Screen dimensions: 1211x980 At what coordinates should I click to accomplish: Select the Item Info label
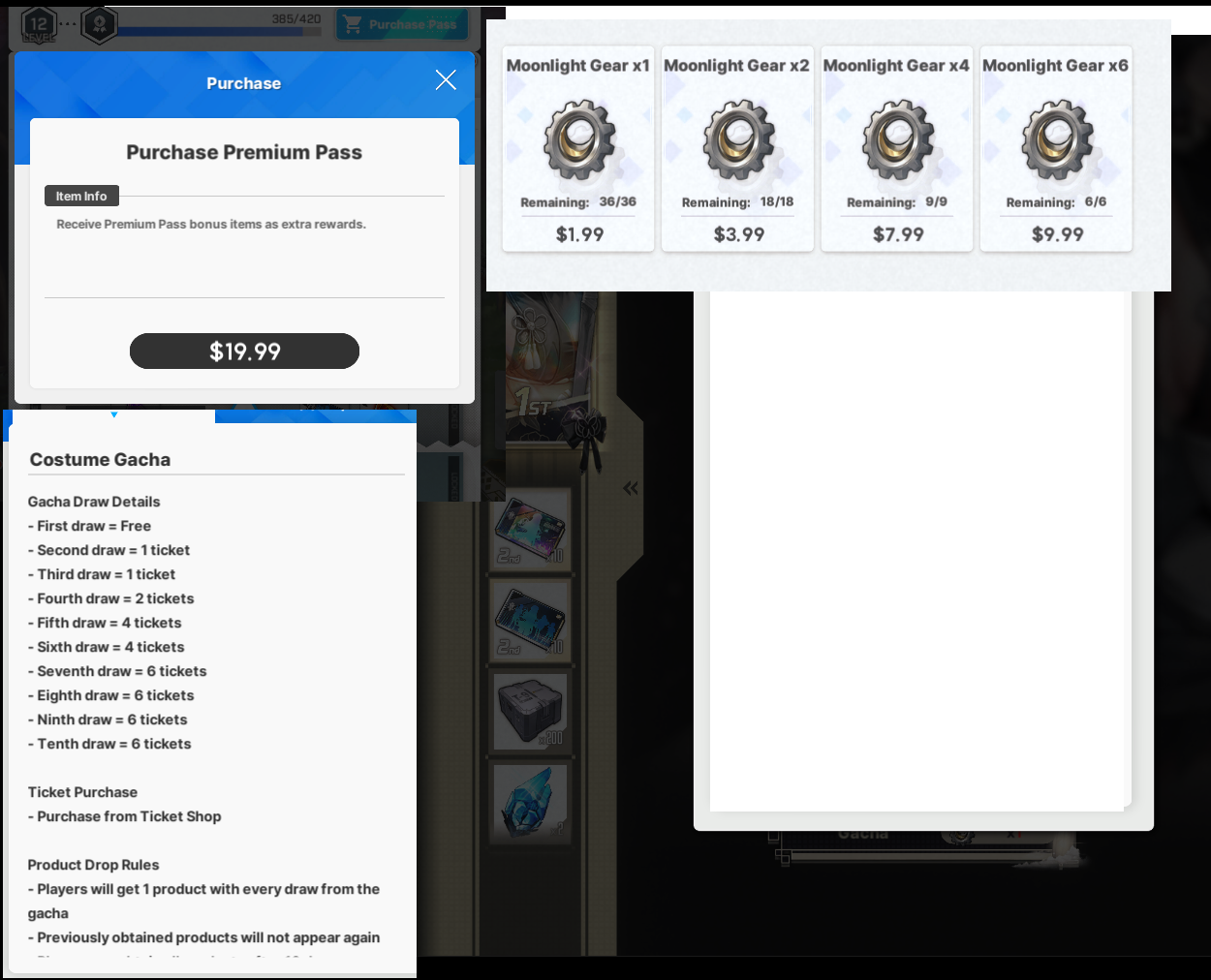[x=81, y=196]
